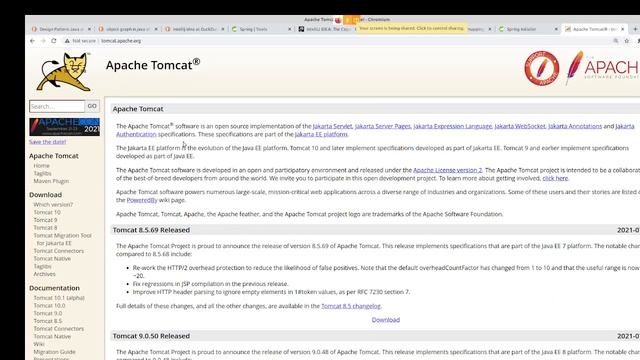Open Taglibs under Apache Tomcat section
Image resolution: width=640 pixels, height=360 pixels.
42,173
